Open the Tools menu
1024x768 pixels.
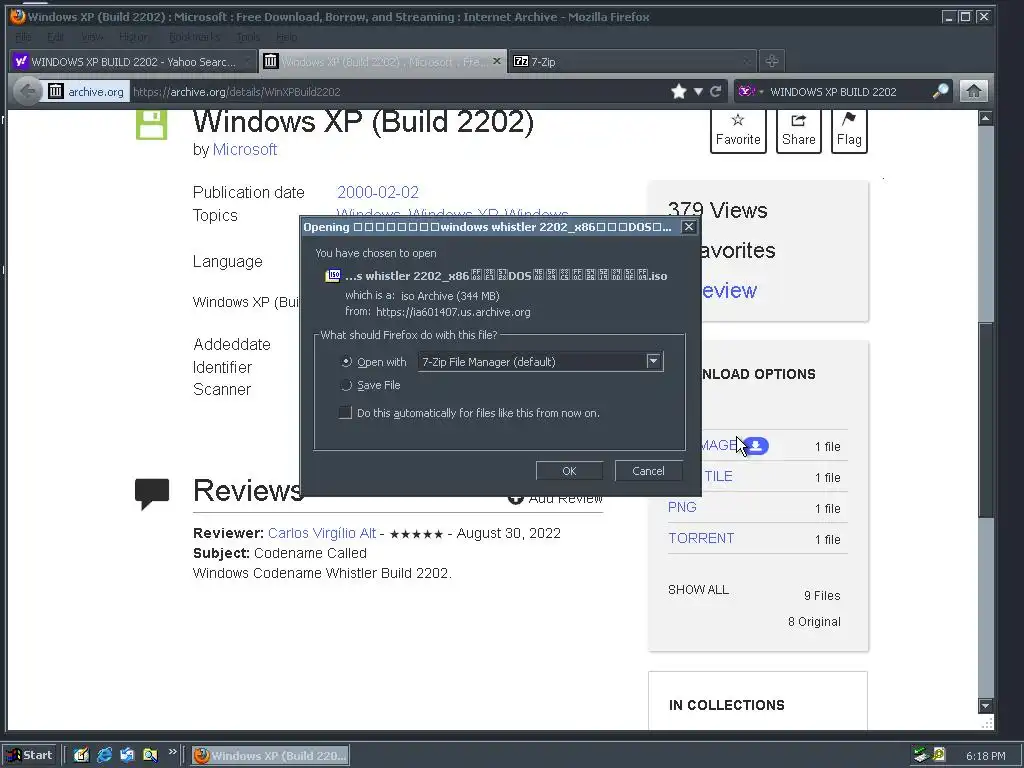pos(248,37)
